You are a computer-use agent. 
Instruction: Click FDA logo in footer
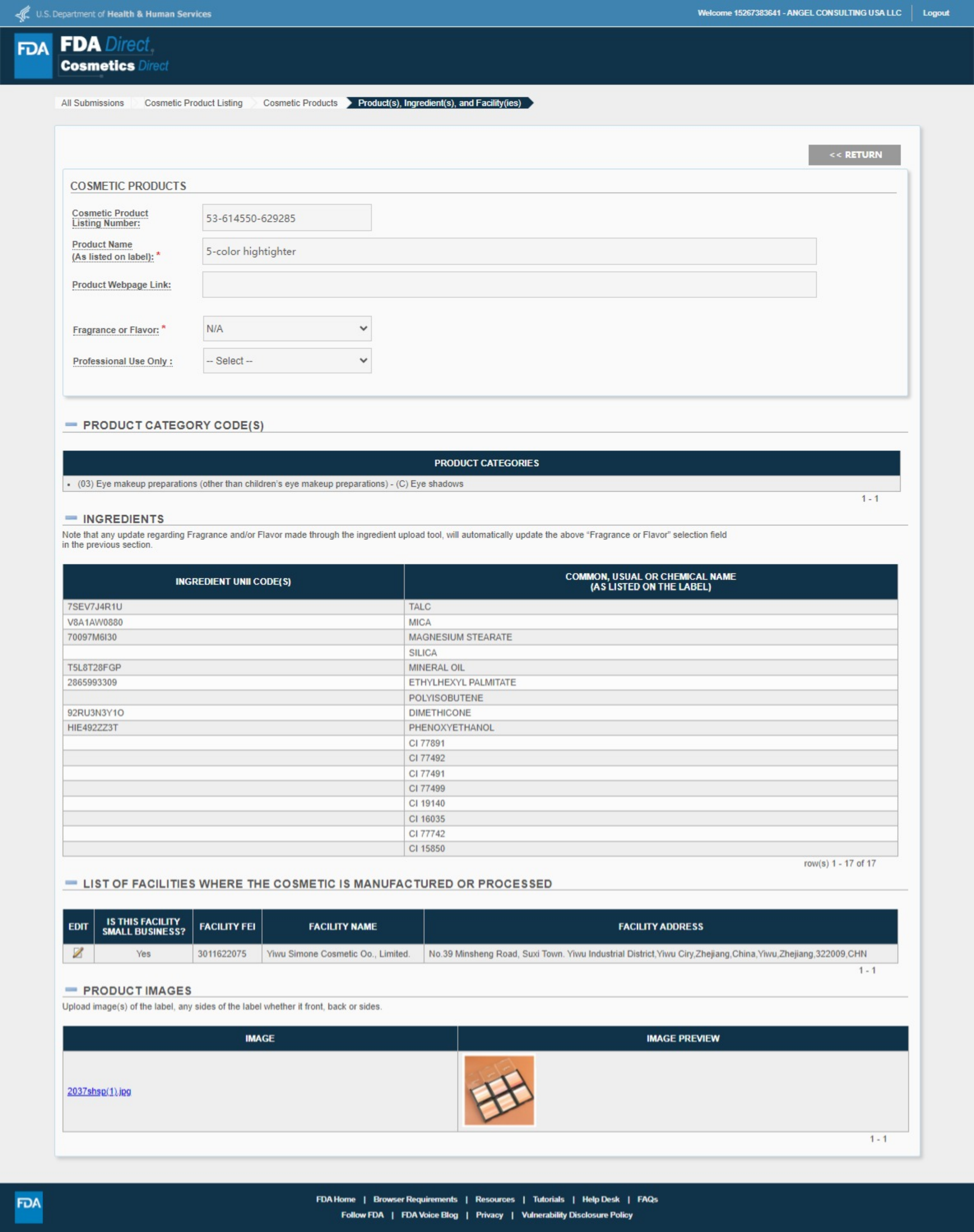[x=28, y=1207]
